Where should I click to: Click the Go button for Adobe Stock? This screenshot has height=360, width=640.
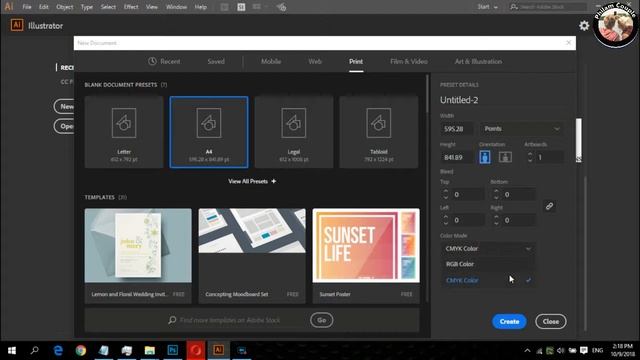(x=322, y=320)
